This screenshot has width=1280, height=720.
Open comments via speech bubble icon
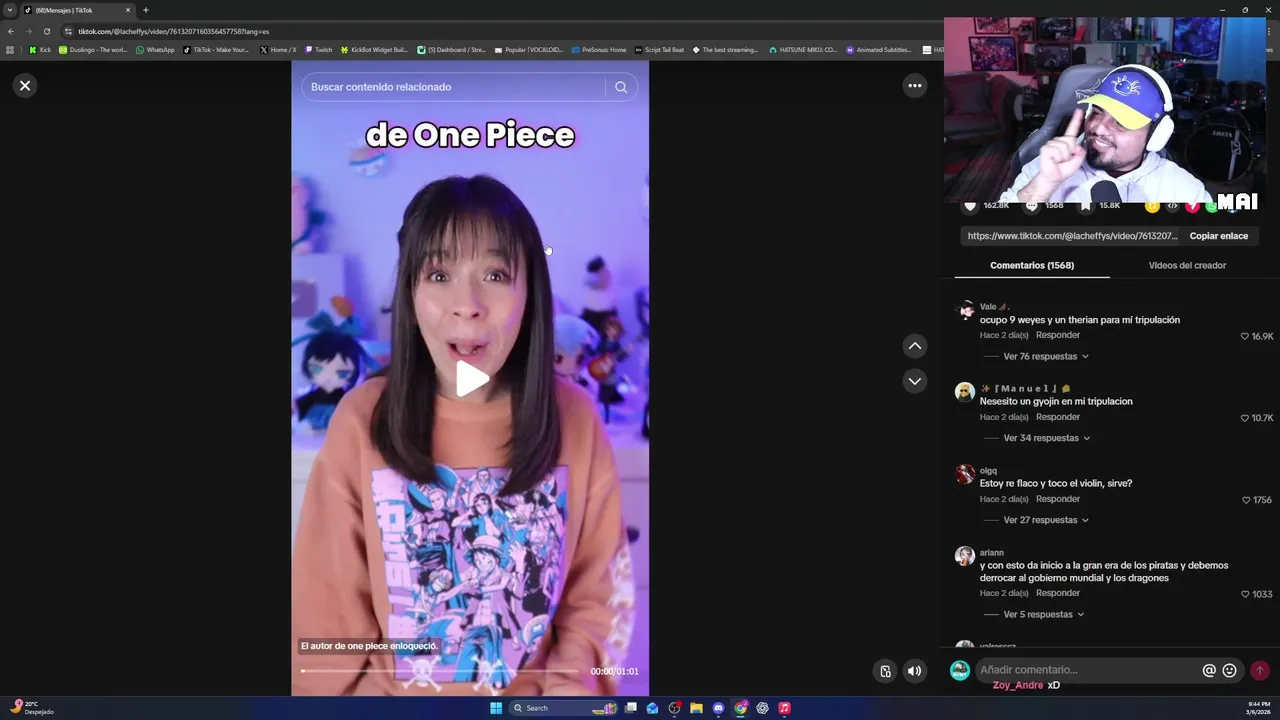pos(1031,206)
